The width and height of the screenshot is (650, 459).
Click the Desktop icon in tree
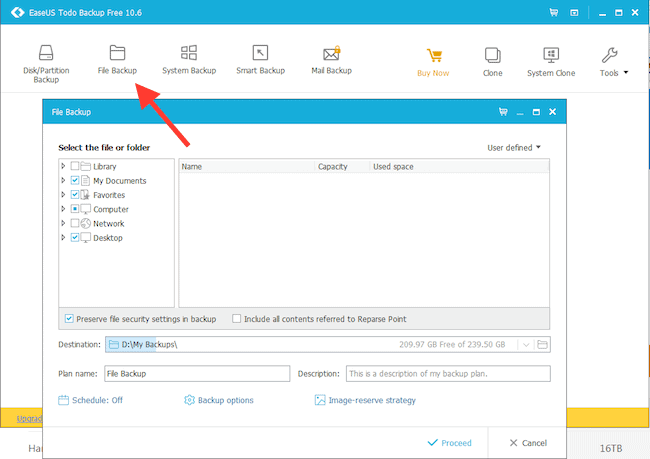(x=86, y=238)
